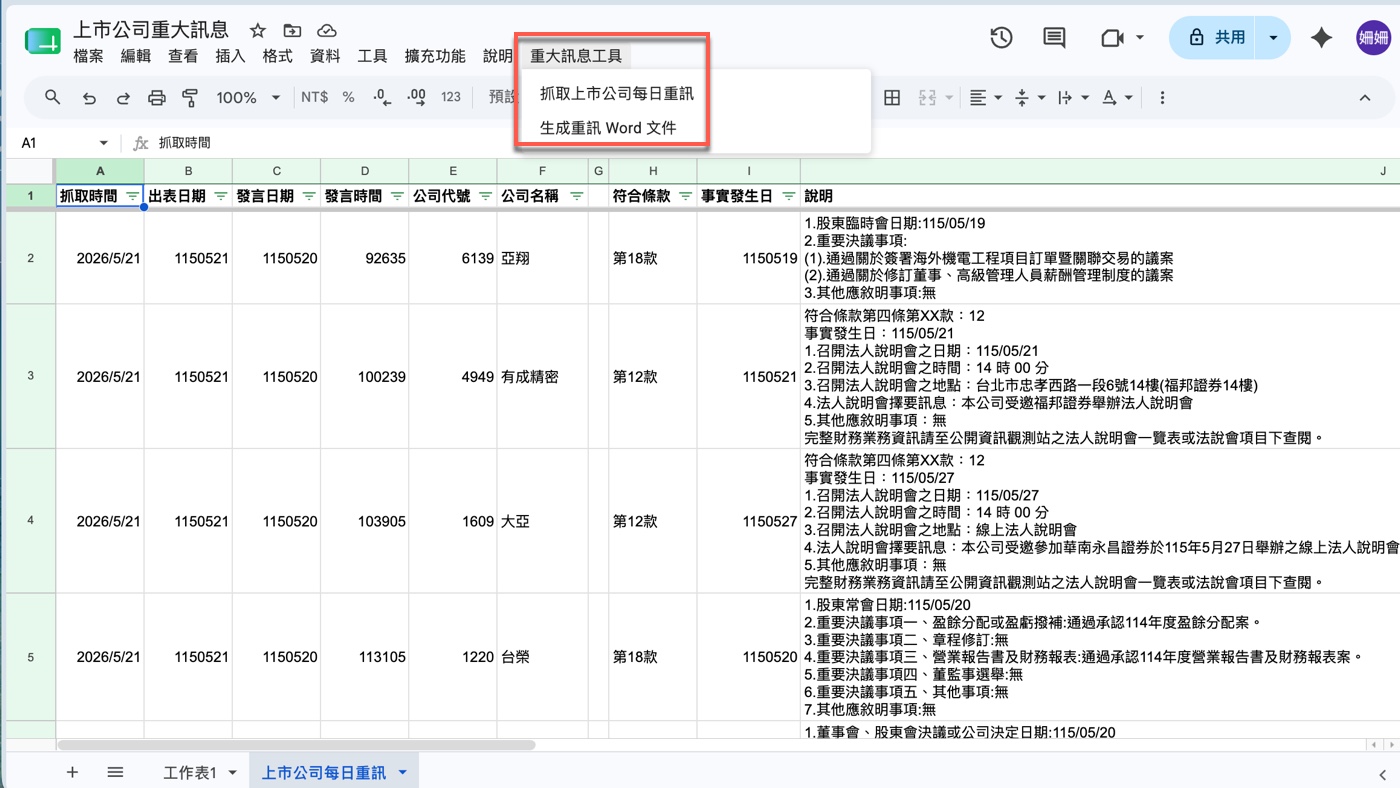Open the comments panel icon

coord(1054,38)
